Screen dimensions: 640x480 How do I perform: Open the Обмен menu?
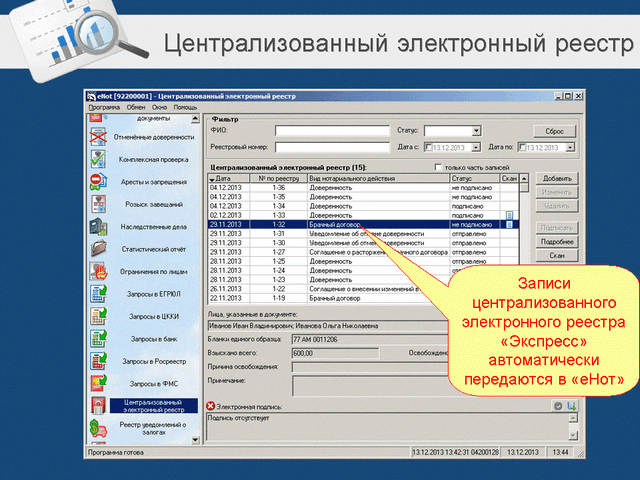135,106
